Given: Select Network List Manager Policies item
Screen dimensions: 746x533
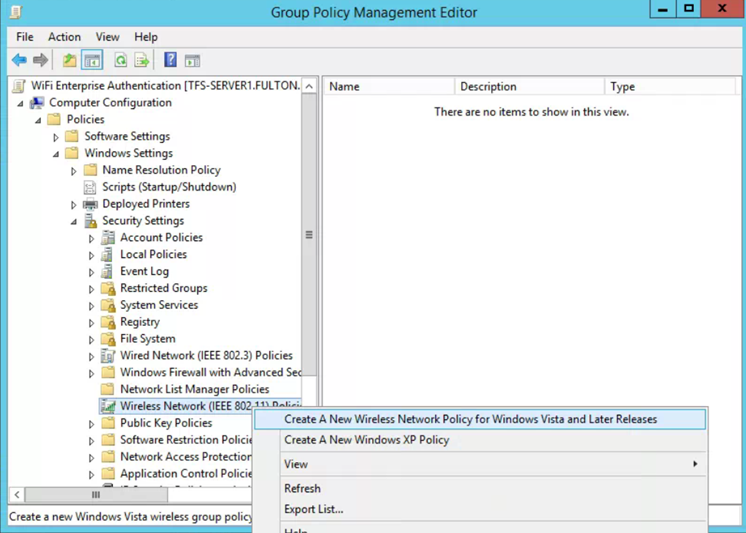Looking at the screenshot, I should coord(194,389).
